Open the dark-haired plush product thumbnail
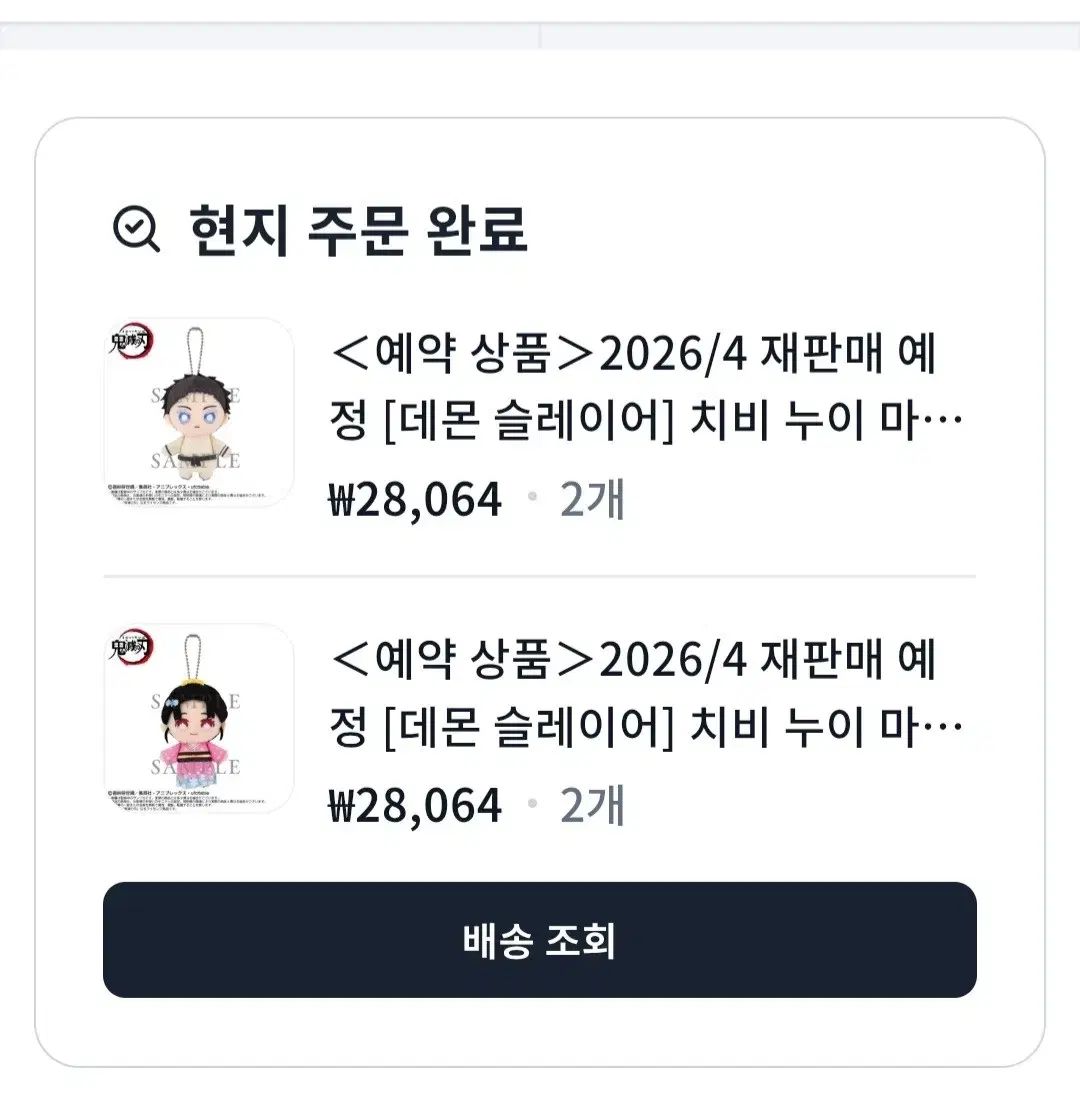The image size is (1080, 1112). (x=199, y=412)
